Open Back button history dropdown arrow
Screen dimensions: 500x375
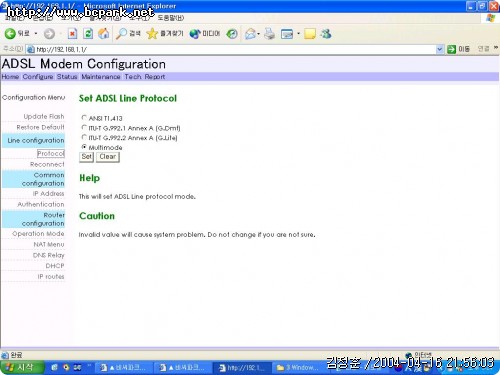(x=36, y=34)
